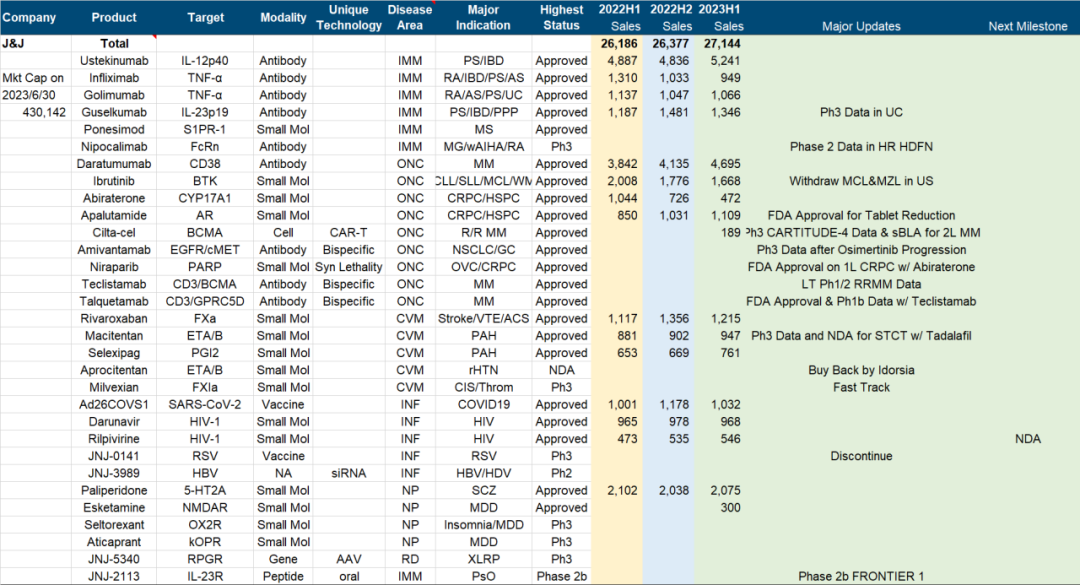Image resolution: width=1080 pixels, height=585 pixels.
Task: Select 'Withdraw MCL&MZL in US' cell
Action: [x=861, y=181]
